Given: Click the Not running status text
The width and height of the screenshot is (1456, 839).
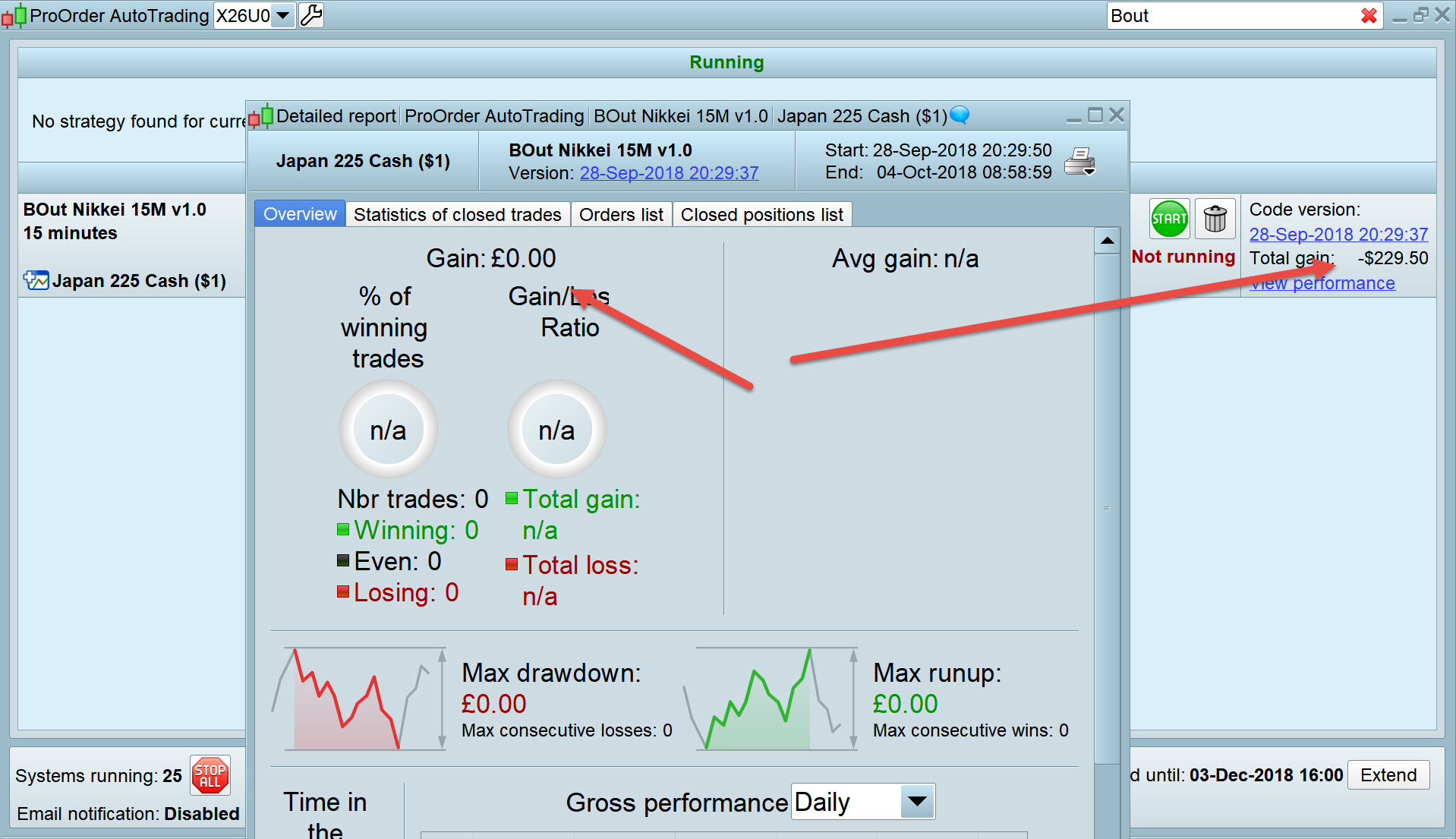Looking at the screenshot, I should pos(1183,257).
